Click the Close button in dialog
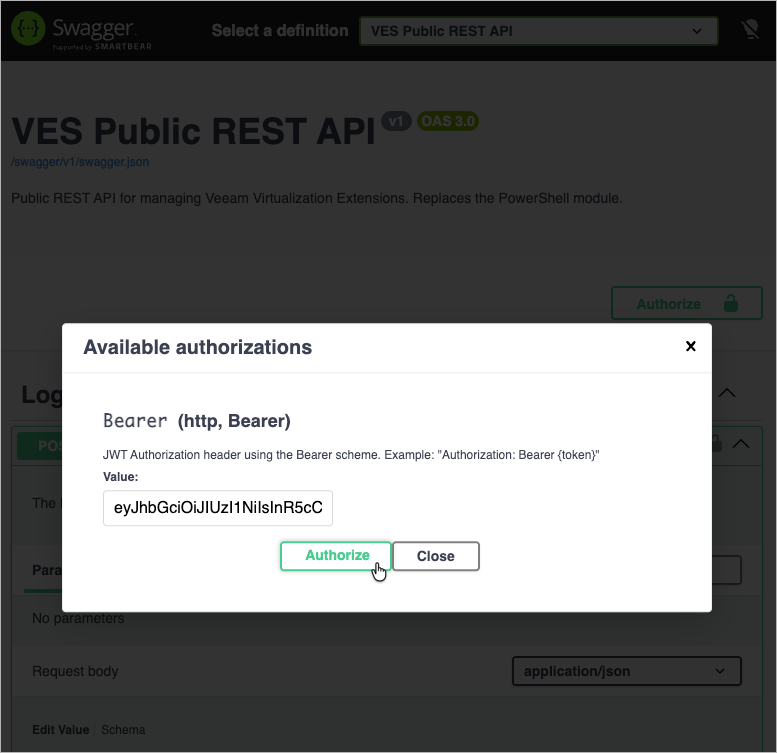This screenshot has width=777, height=753. (436, 556)
